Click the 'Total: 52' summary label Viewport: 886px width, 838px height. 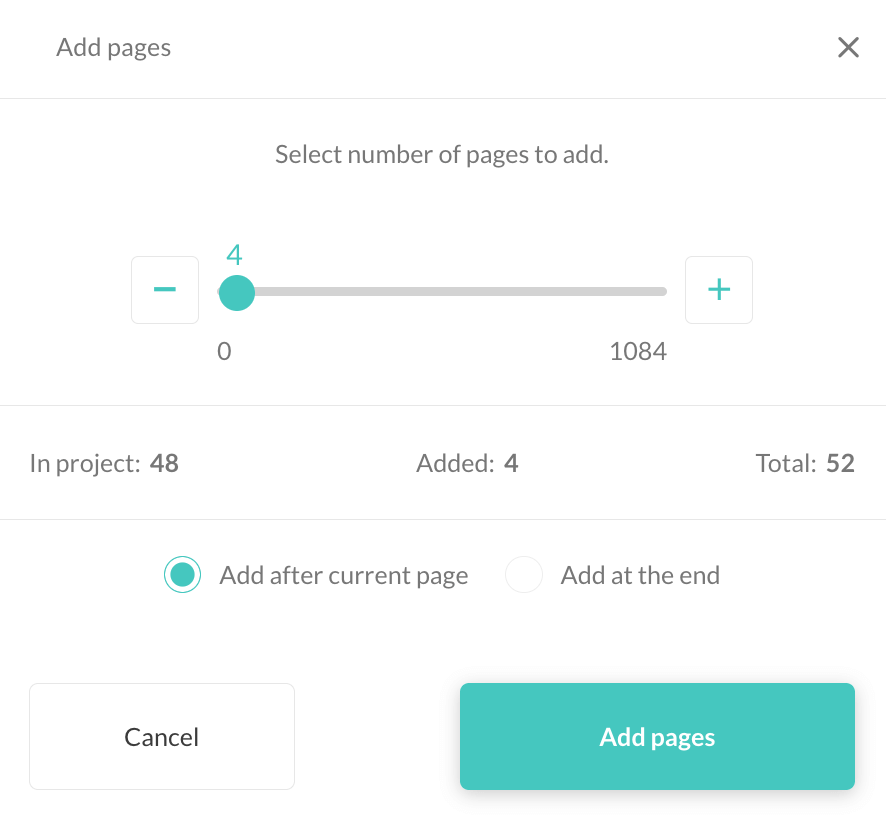(x=805, y=463)
